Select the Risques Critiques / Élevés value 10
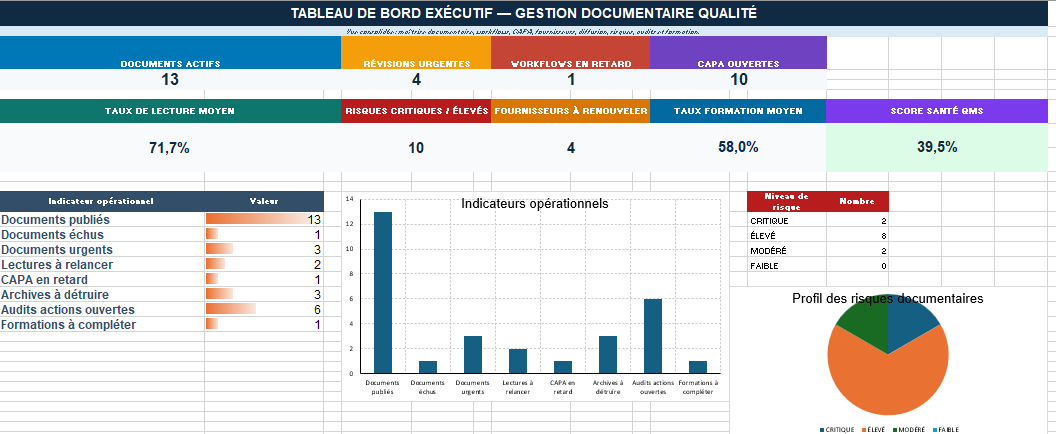Viewport: 1056px width, 434px height. [416, 148]
